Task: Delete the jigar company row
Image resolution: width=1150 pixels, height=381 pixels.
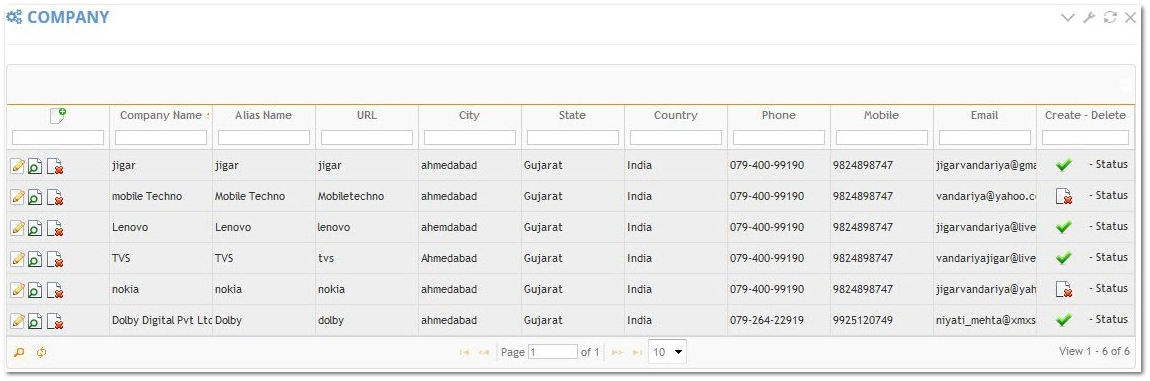Action: (x=55, y=166)
